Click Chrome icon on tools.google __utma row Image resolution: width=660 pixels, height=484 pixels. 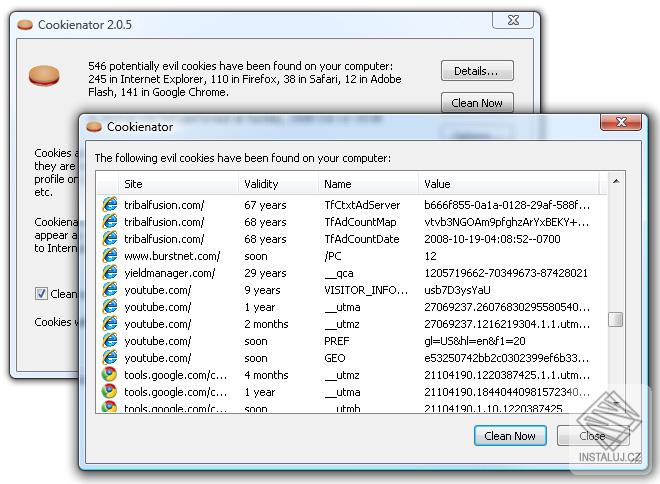109,392
